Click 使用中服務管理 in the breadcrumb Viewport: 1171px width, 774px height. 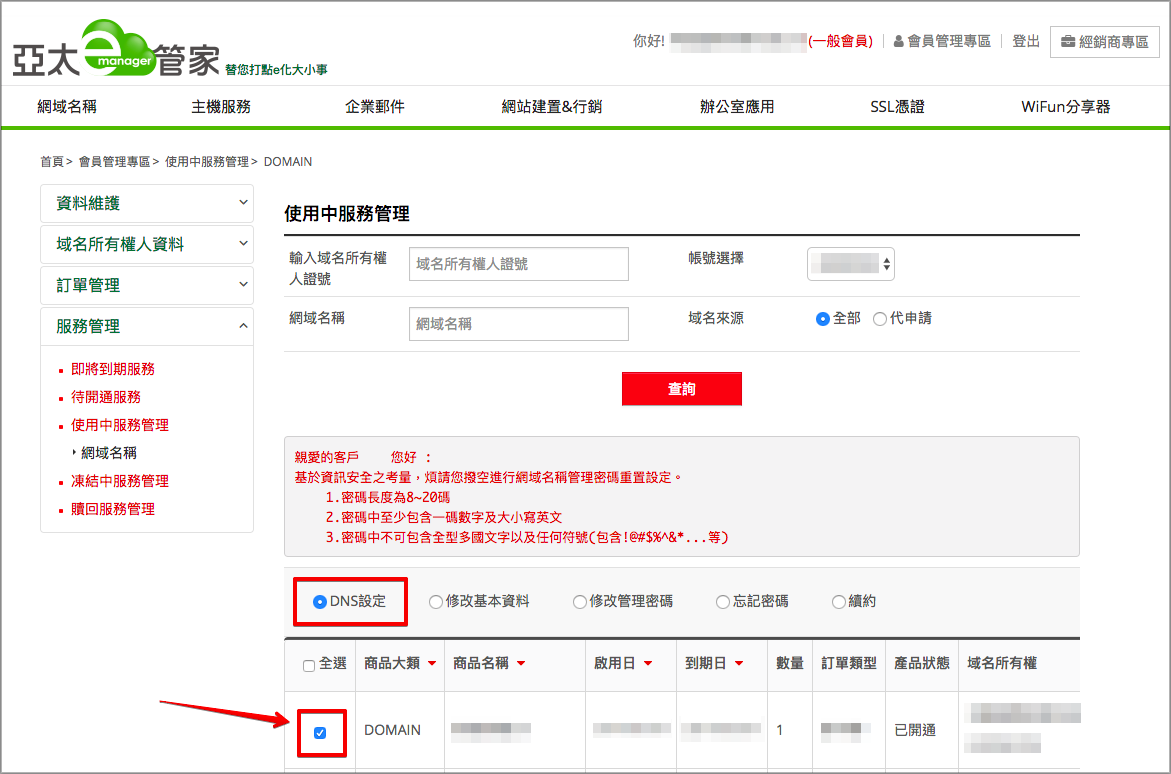207,161
